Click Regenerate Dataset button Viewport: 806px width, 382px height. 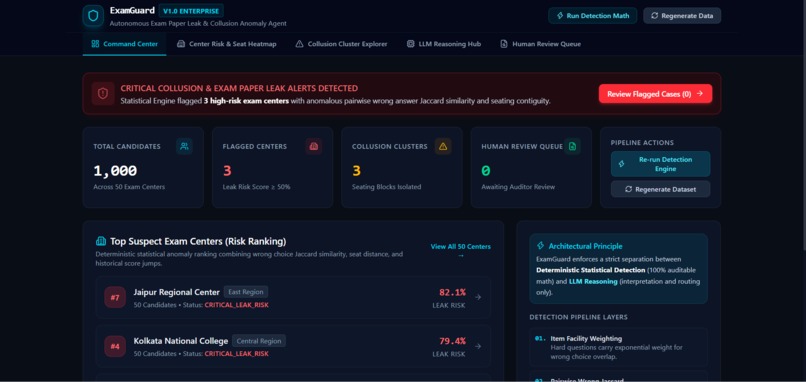[x=661, y=189]
